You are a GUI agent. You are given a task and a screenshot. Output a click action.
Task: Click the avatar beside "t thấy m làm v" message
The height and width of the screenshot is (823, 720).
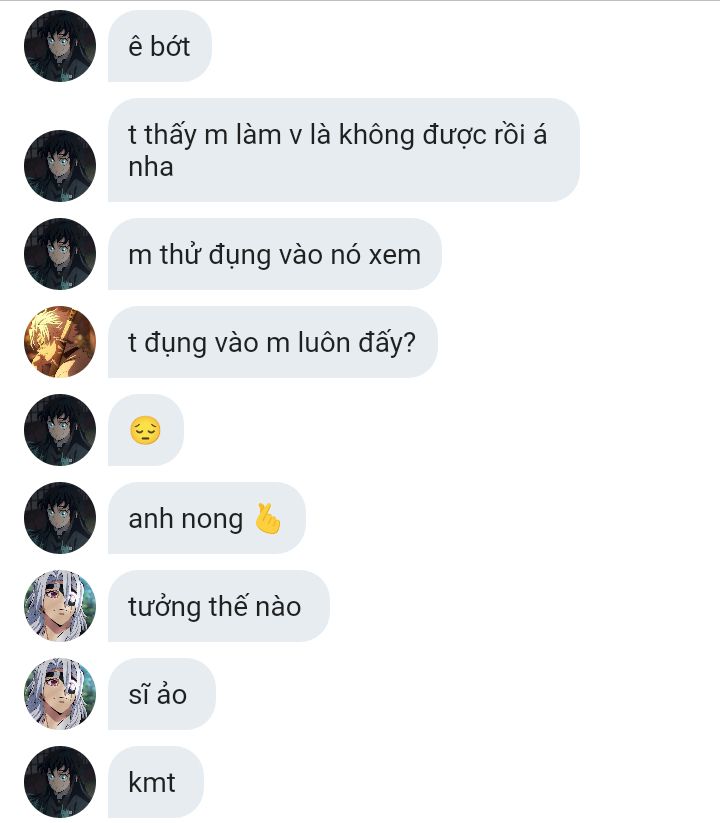60,166
